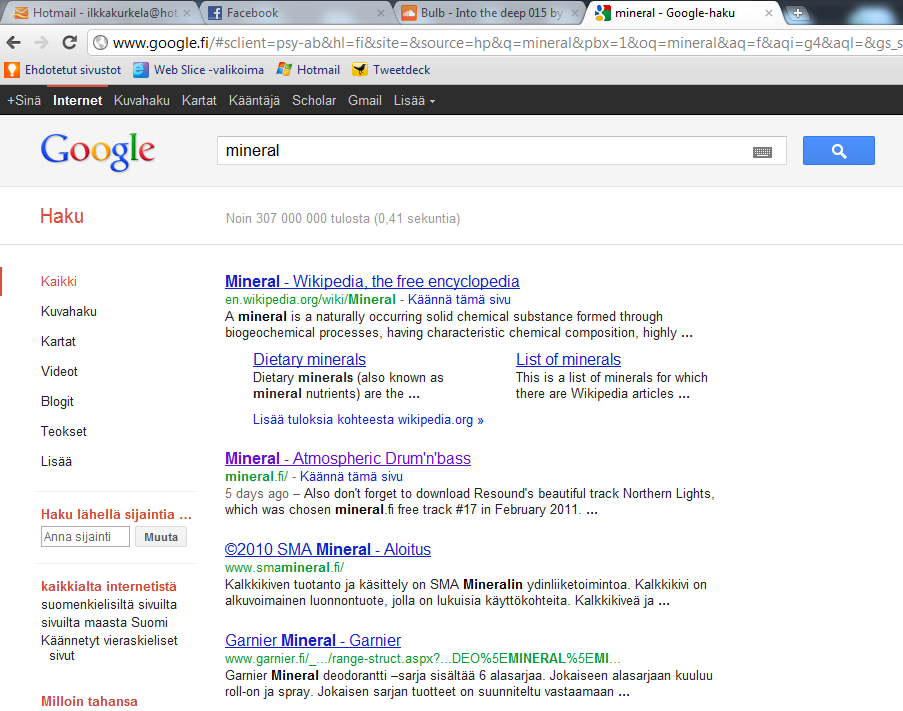
Task: Select Milloin tahansa time filter
Action: pyautogui.click(x=89, y=701)
